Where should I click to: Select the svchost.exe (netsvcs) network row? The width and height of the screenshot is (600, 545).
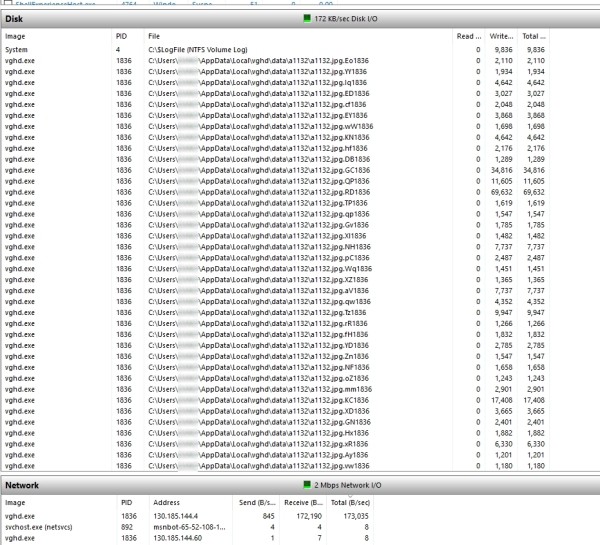coord(188,527)
